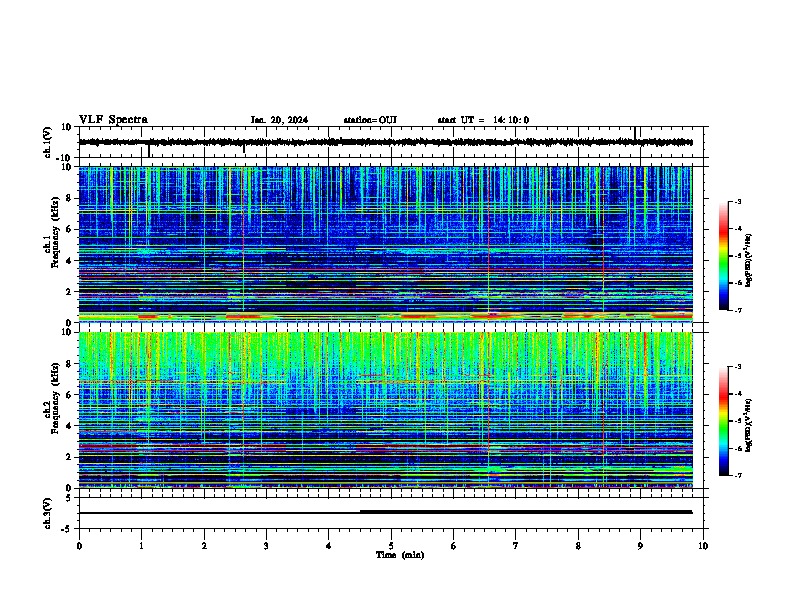Click time axis tick label '5'
The image size is (792, 612).
[x=391, y=546]
